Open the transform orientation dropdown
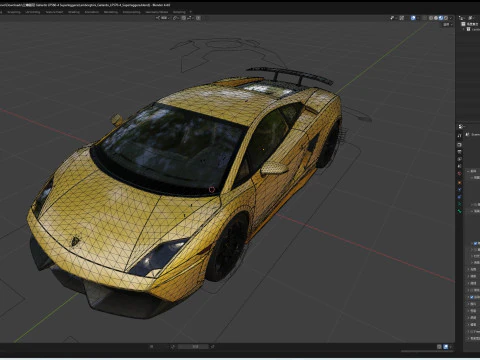The width and height of the screenshot is (480, 360). pyautogui.click(x=162, y=18)
